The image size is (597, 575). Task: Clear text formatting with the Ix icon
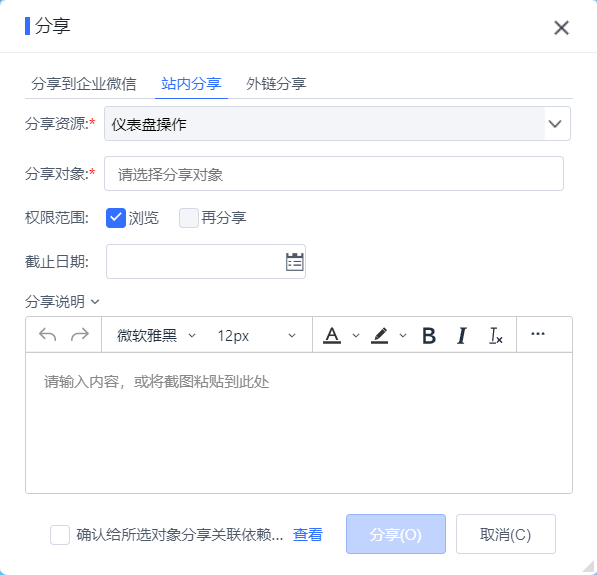[496, 335]
